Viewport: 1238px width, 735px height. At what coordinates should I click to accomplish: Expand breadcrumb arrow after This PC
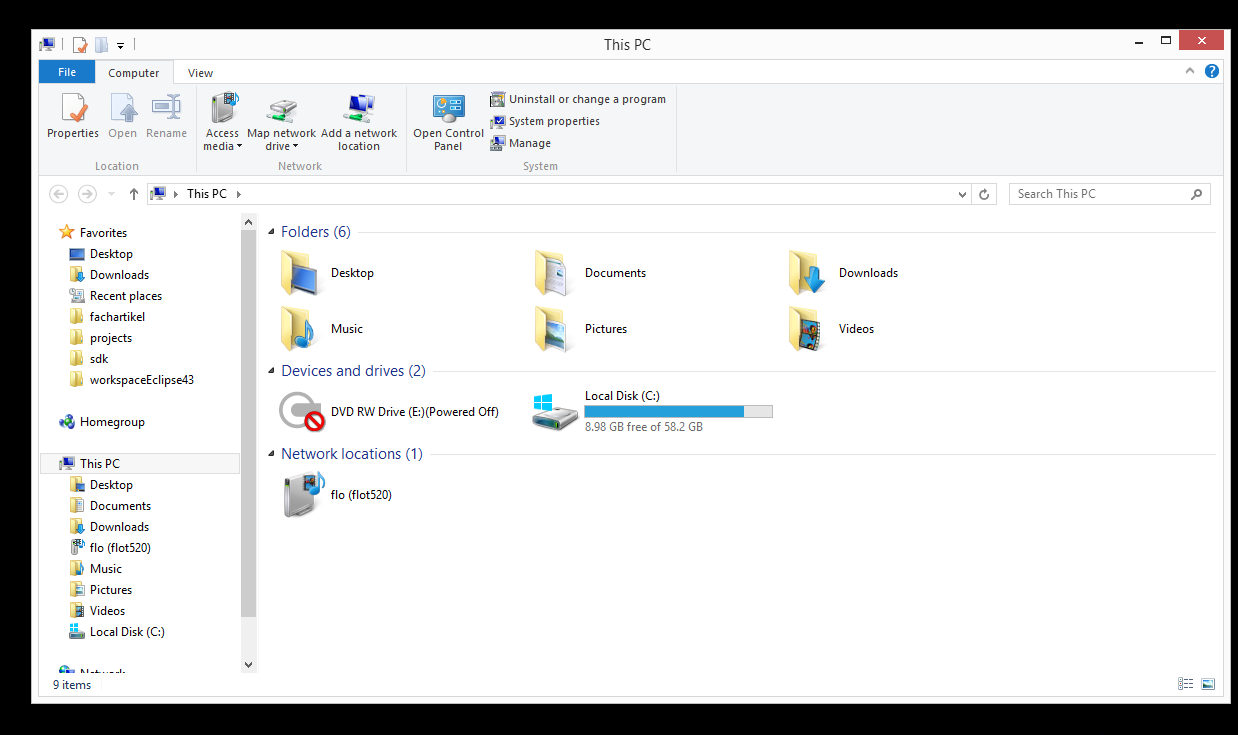(x=239, y=194)
